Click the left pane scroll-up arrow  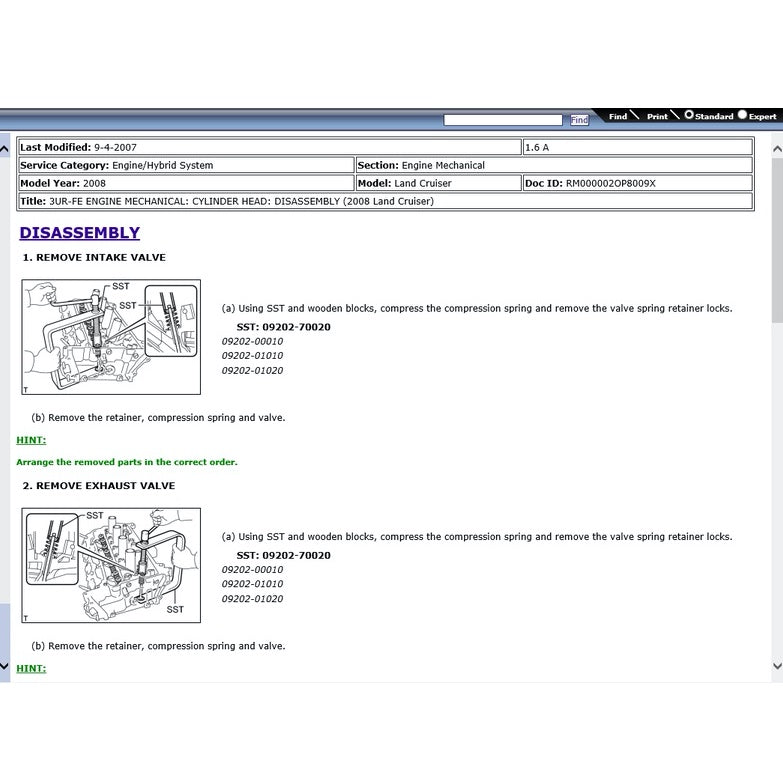5,149
